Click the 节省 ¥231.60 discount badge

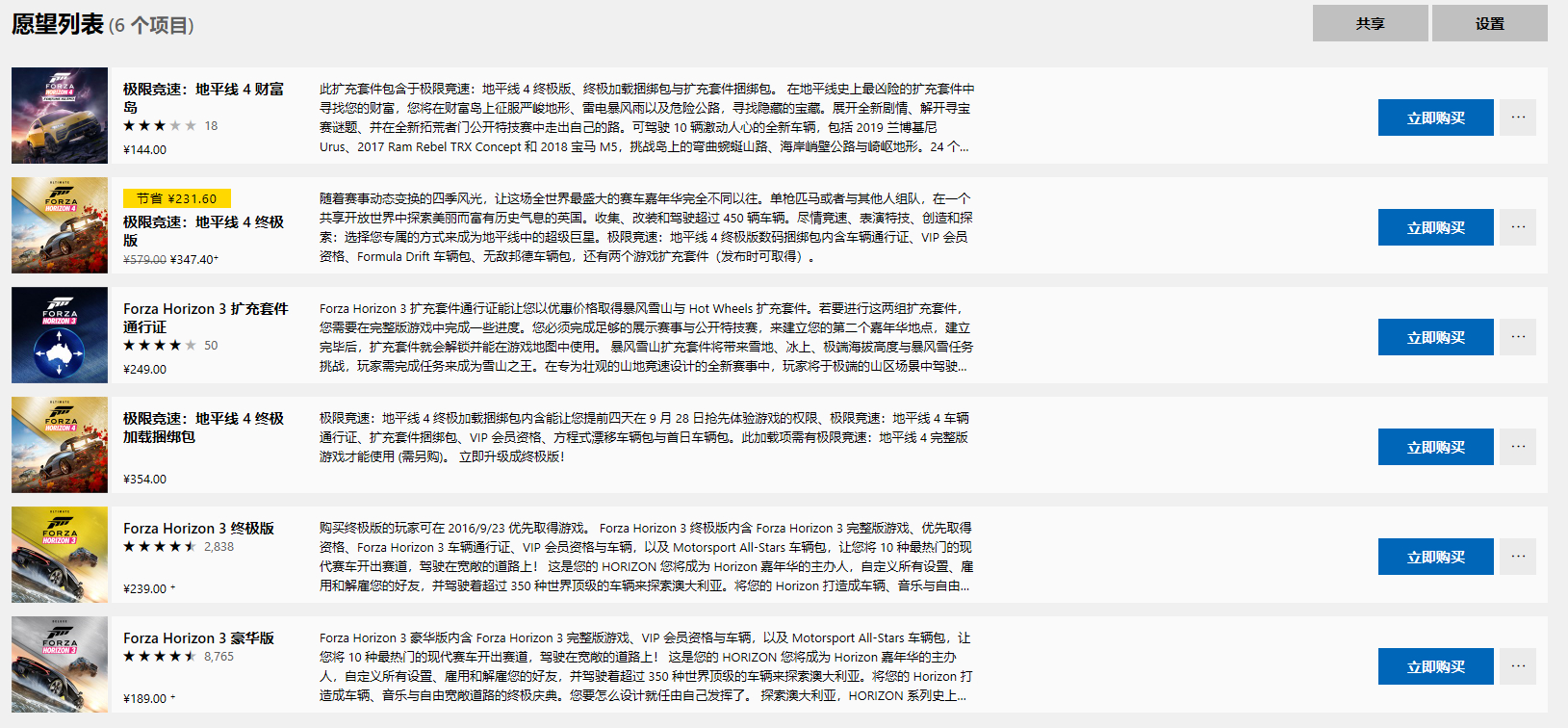click(177, 198)
